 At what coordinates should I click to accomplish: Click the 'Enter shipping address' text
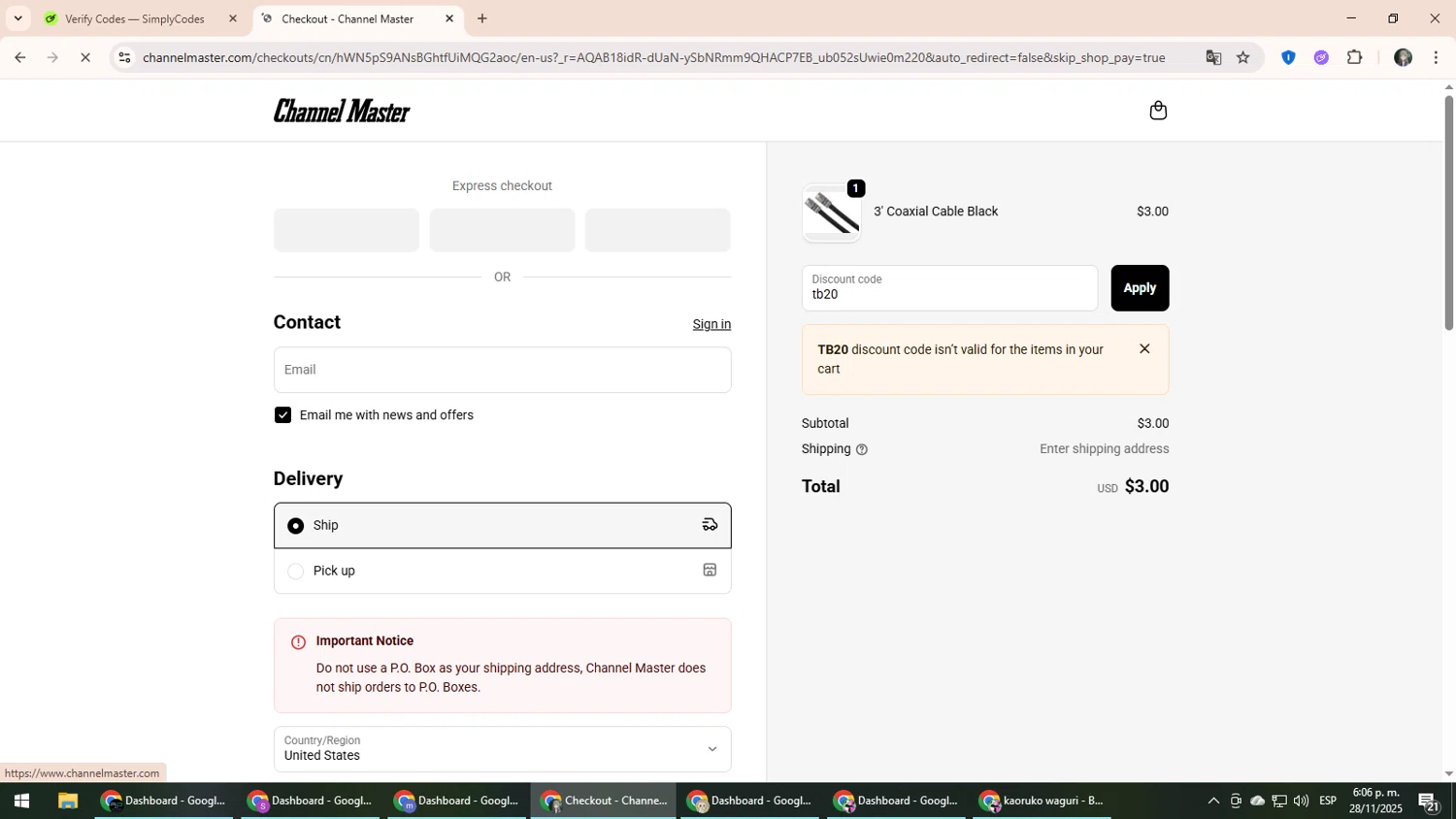coord(1104,449)
